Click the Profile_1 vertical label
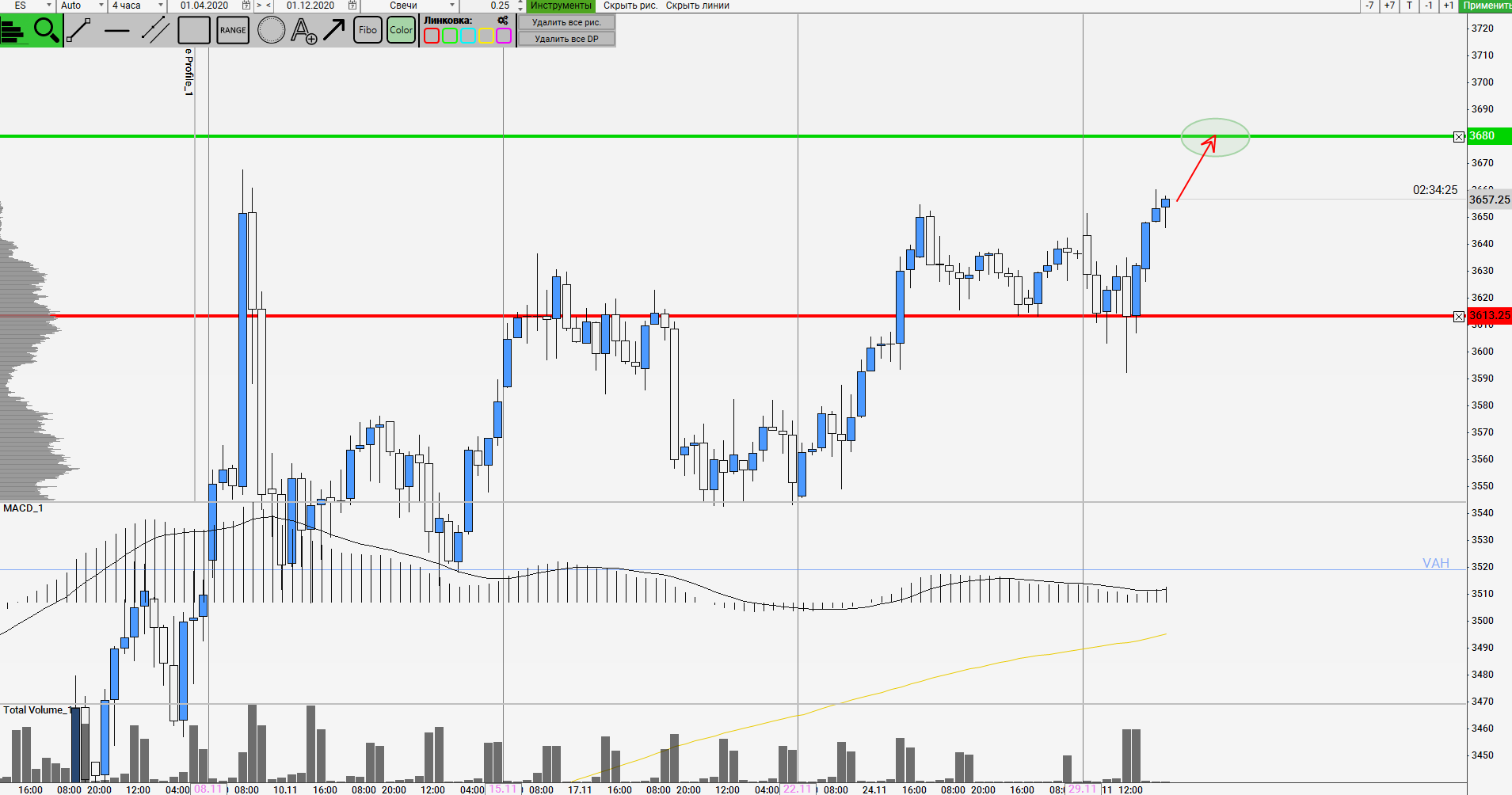 [189, 72]
